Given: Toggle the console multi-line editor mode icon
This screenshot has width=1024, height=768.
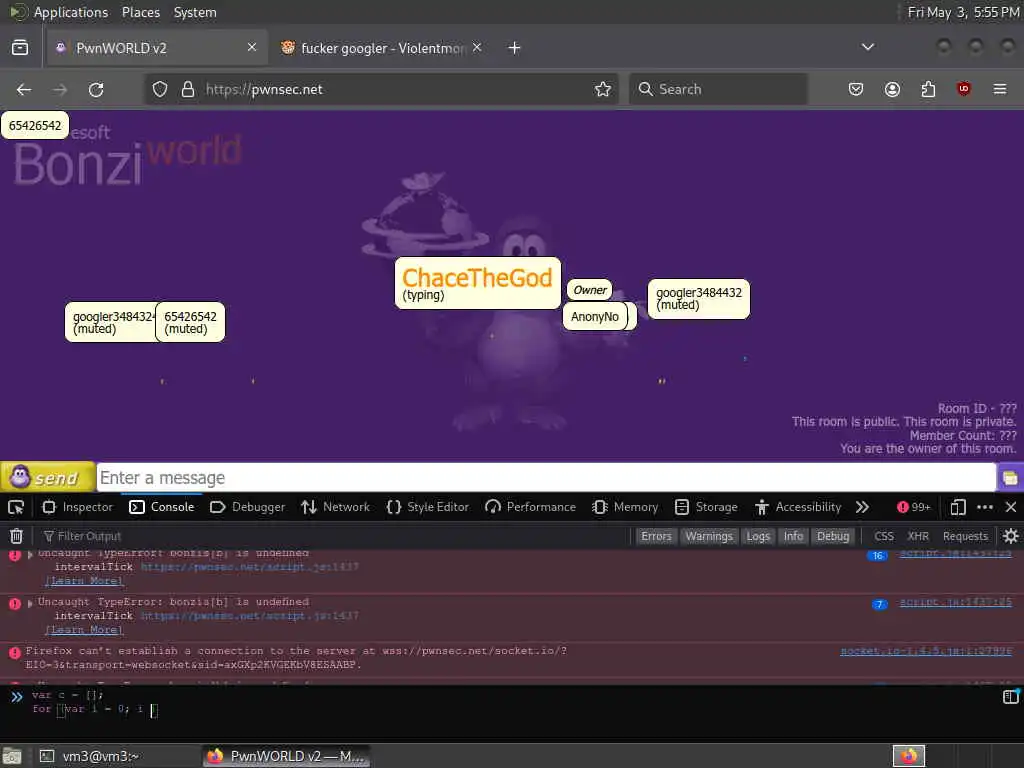Looking at the screenshot, I should tap(1010, 697).
